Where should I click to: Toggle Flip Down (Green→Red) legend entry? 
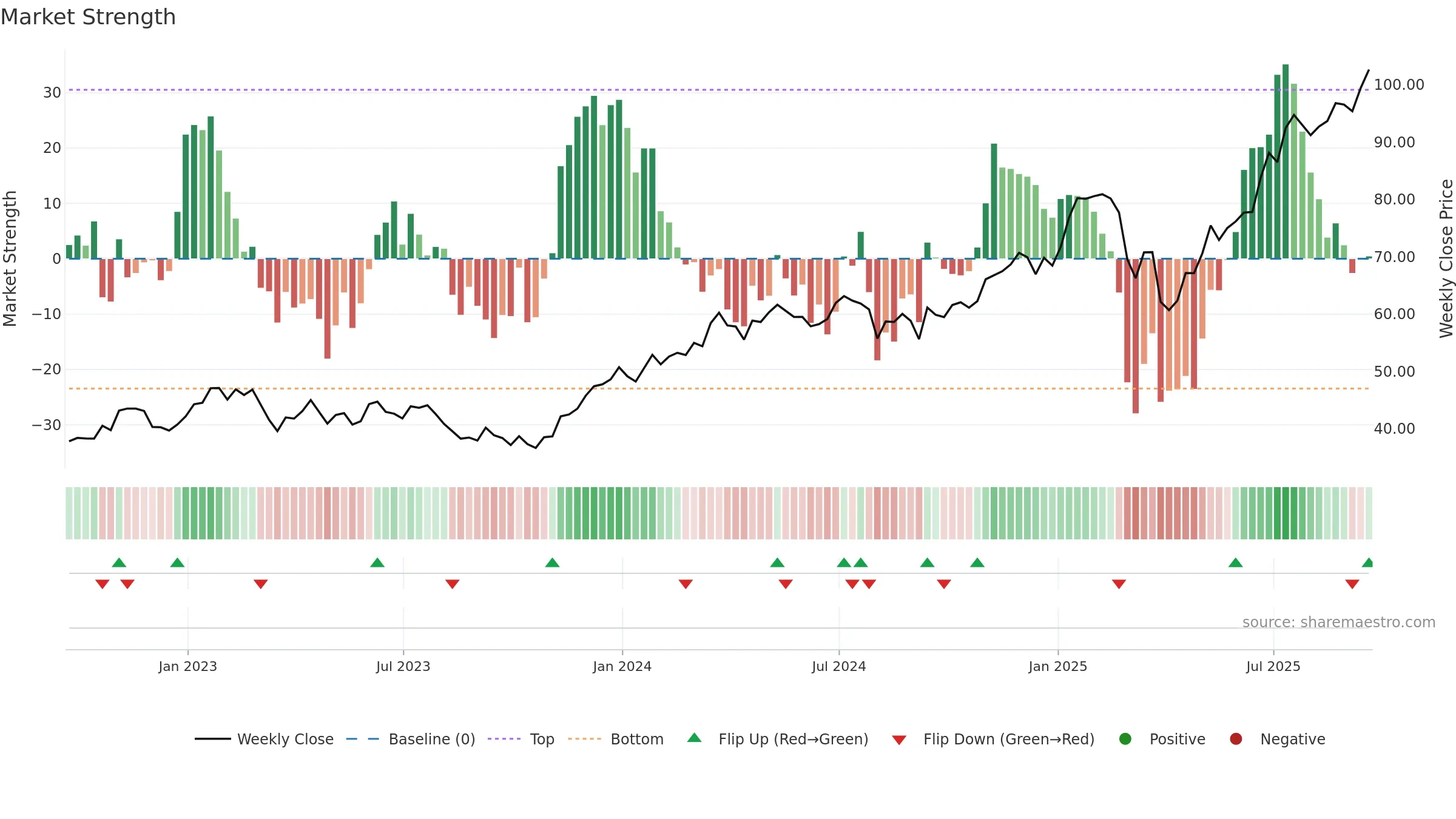coord(993,739)
